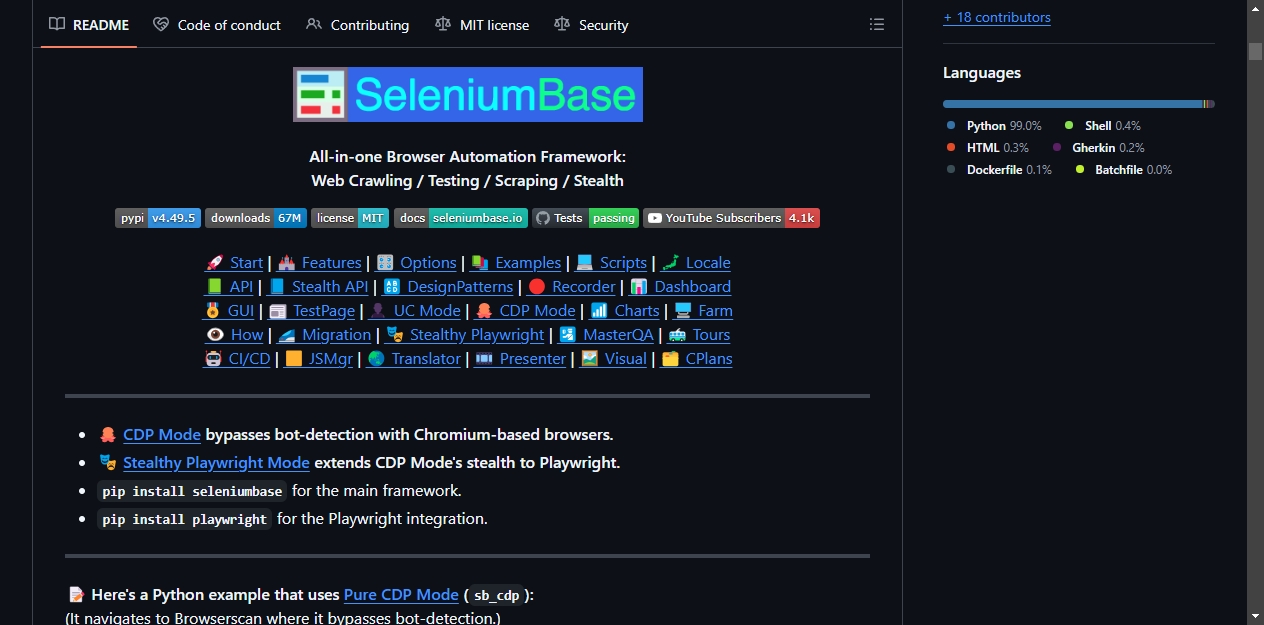Click the pip install playwright code text
This screenshot has height=625, width=1264.
tap(185, 519)
